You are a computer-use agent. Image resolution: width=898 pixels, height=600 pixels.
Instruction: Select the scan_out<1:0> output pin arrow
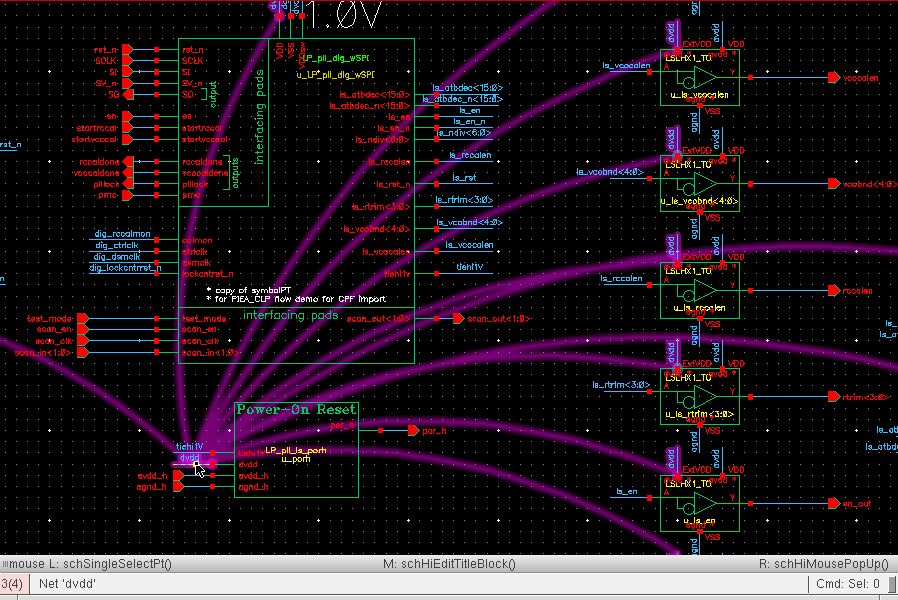[458, 318]
